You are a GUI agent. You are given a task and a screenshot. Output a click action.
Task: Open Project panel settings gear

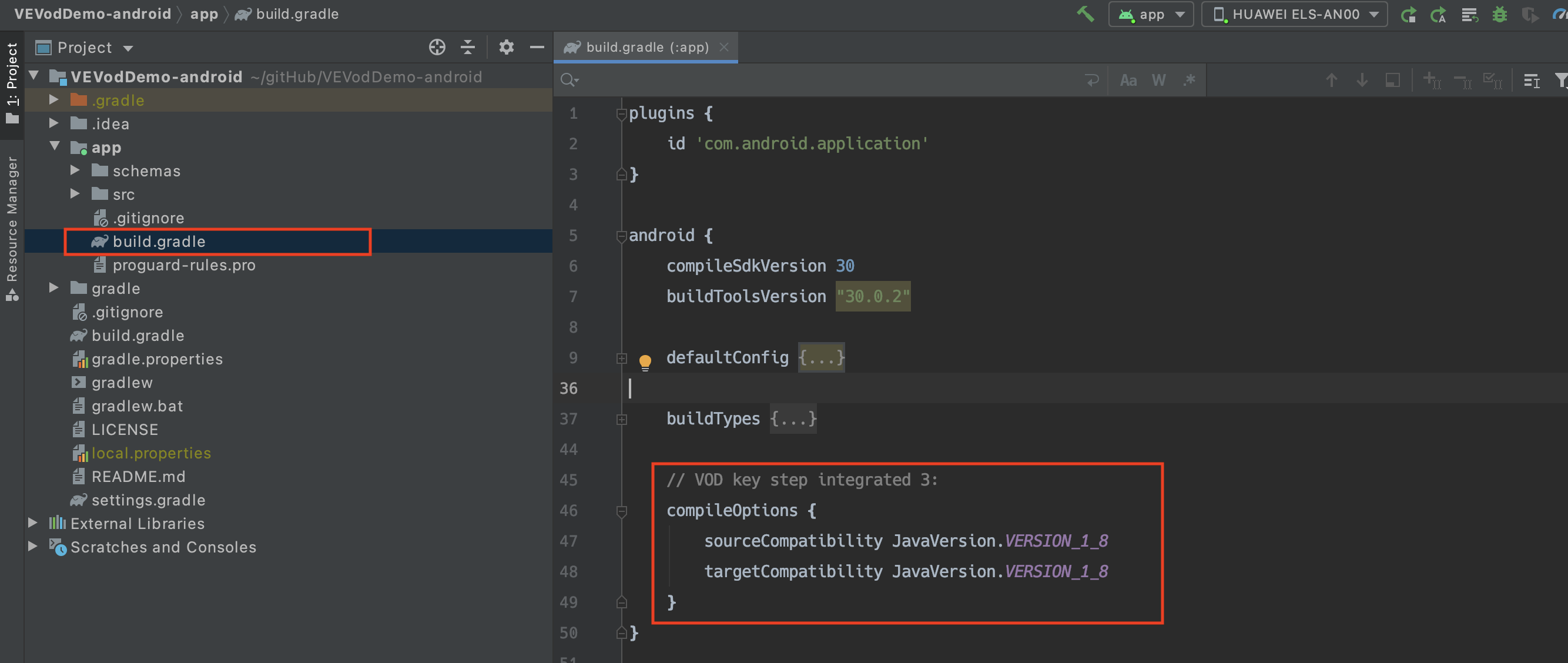point(507,47)
